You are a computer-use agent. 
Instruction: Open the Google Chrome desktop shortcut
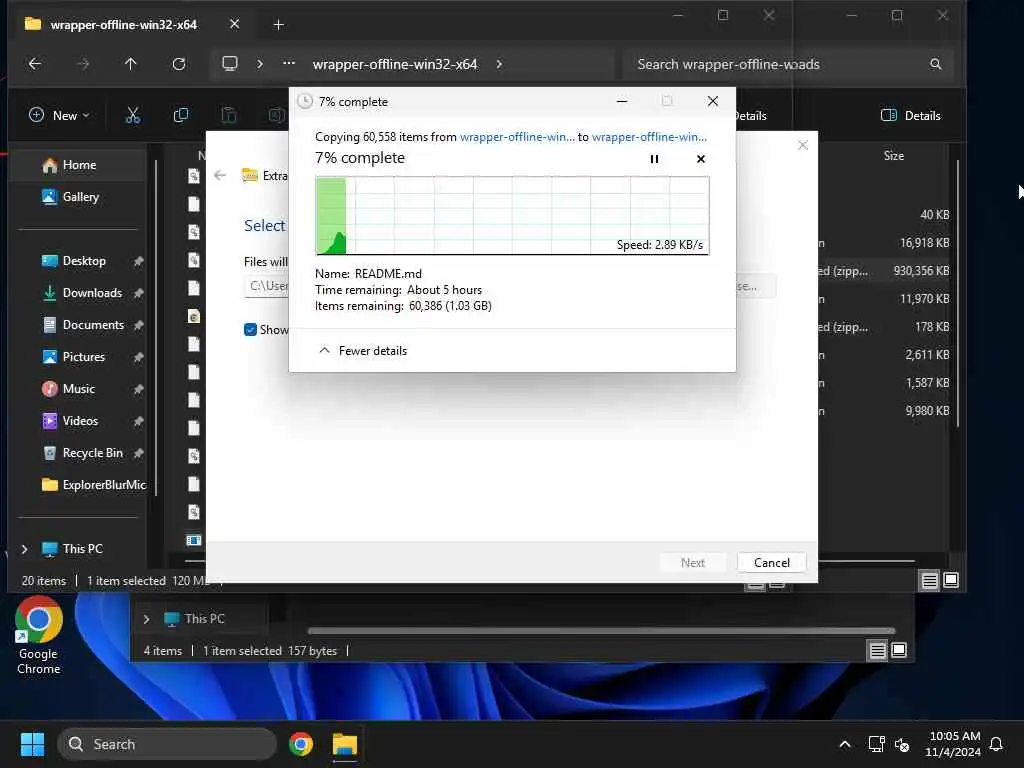point(39,635)
